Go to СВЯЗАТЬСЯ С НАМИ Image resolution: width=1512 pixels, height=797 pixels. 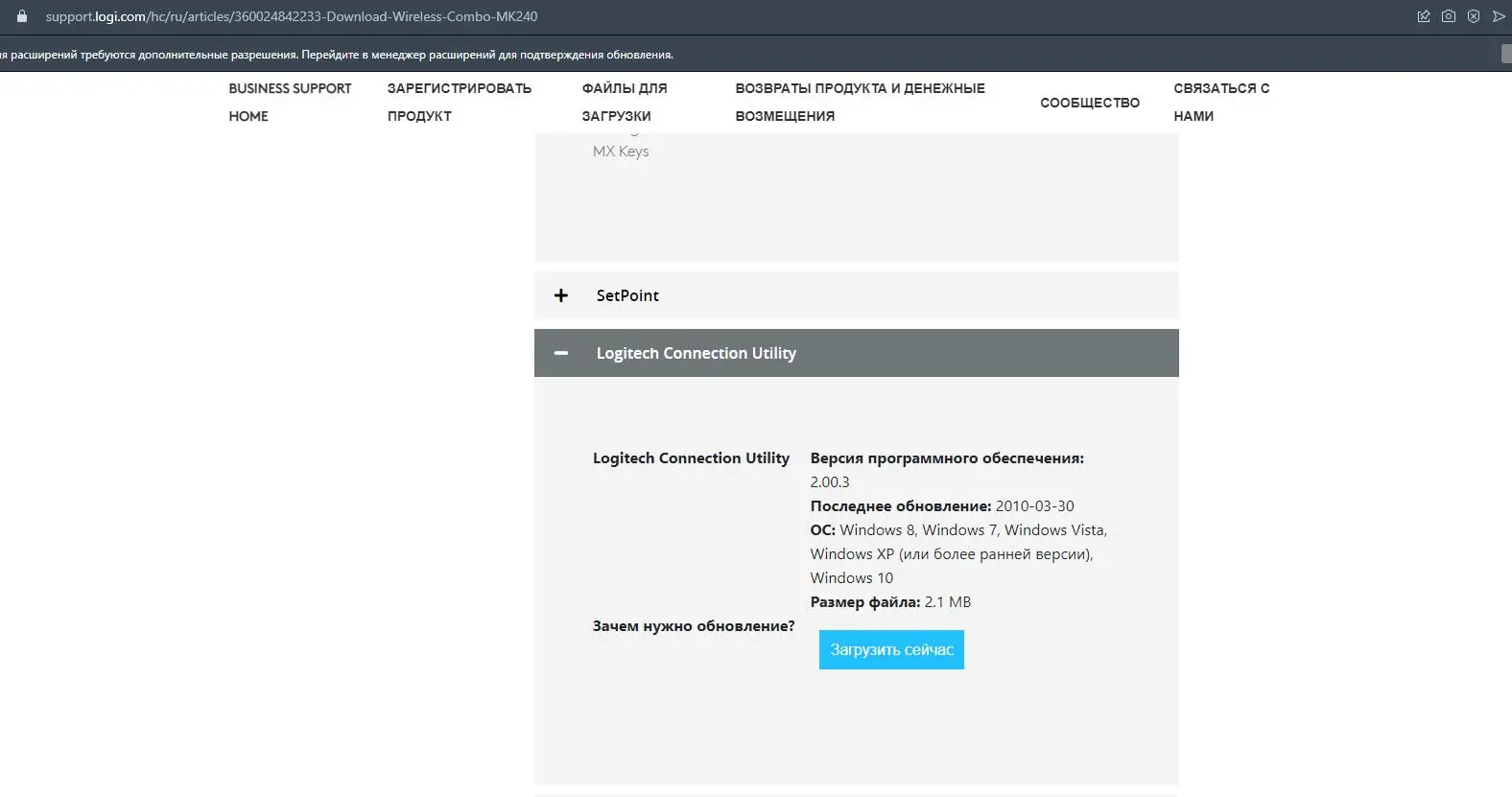pos(1221,102)
